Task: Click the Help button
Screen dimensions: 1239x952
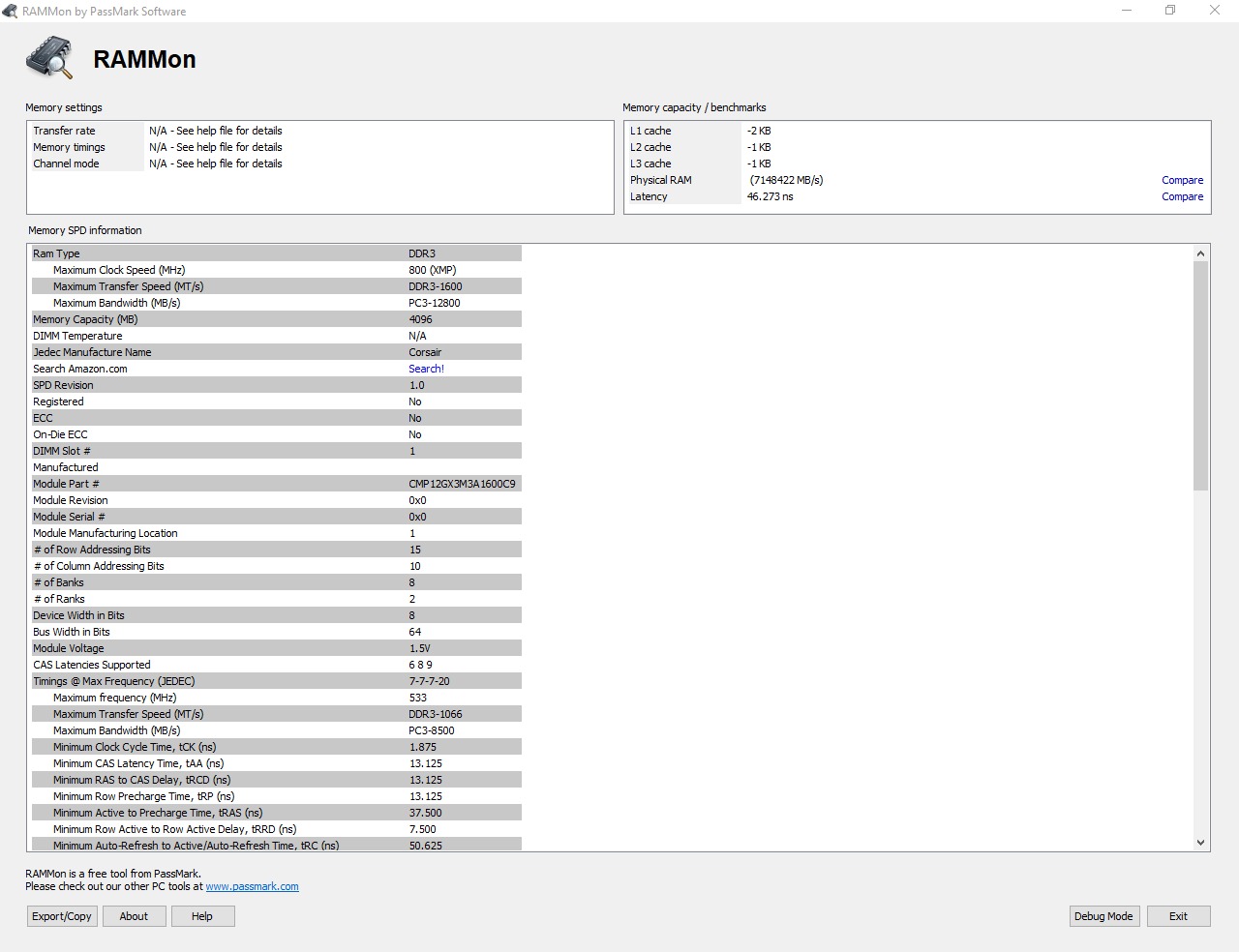Action: pos(202,916)
